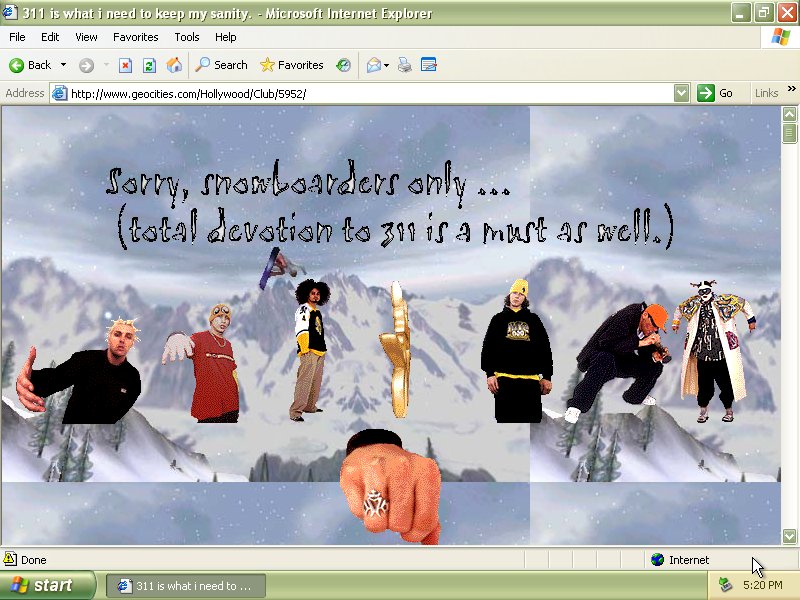The width and height of the screenshot is (800, 600).
Task: Open the File menu
Action: (17, 37)
